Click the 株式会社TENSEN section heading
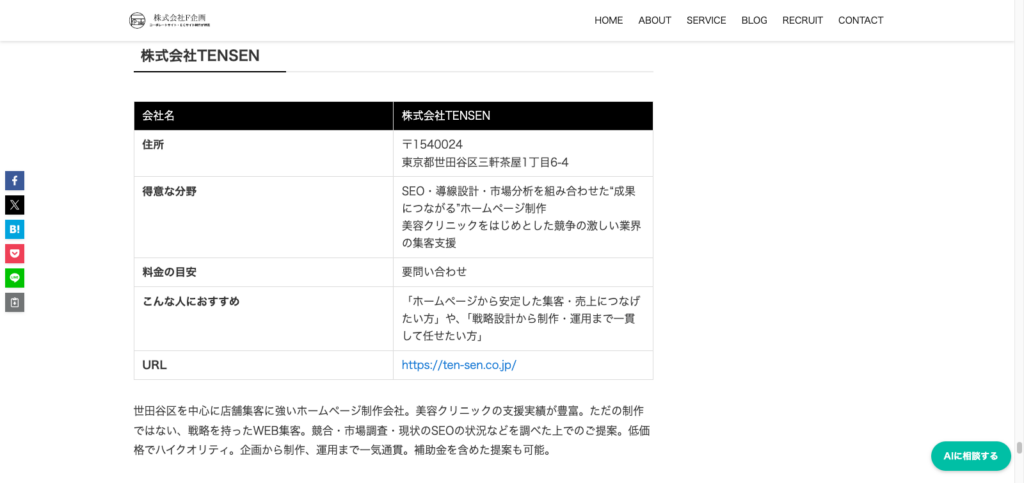 pos(200,56)
